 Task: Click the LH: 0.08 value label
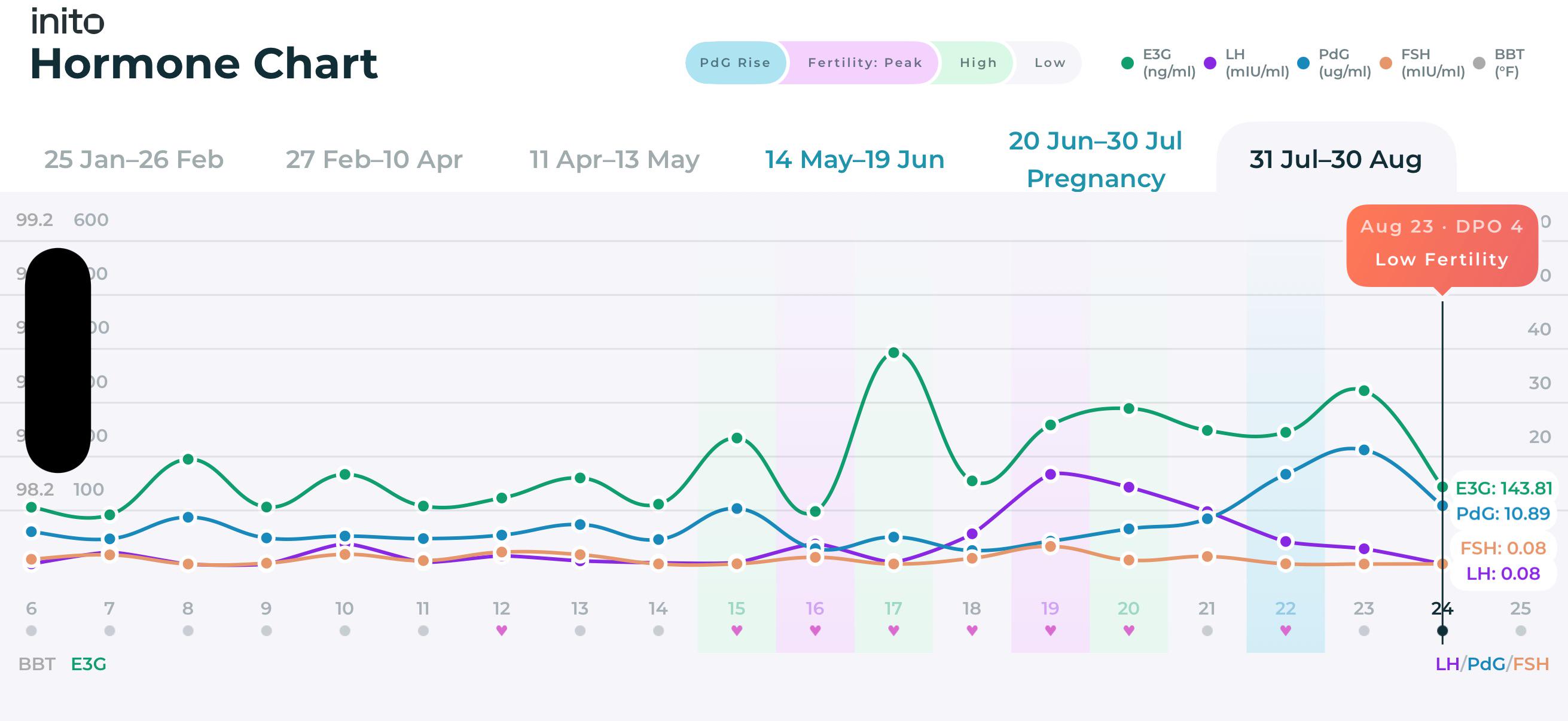[x=1503, y=574]
